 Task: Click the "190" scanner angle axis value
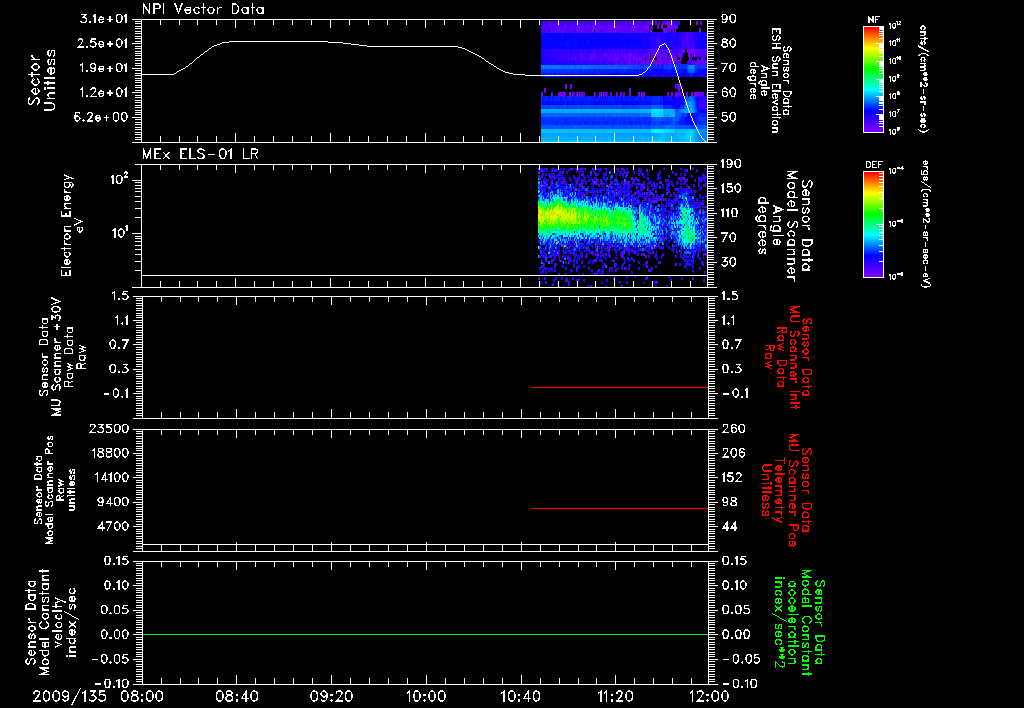coord(732,164)
